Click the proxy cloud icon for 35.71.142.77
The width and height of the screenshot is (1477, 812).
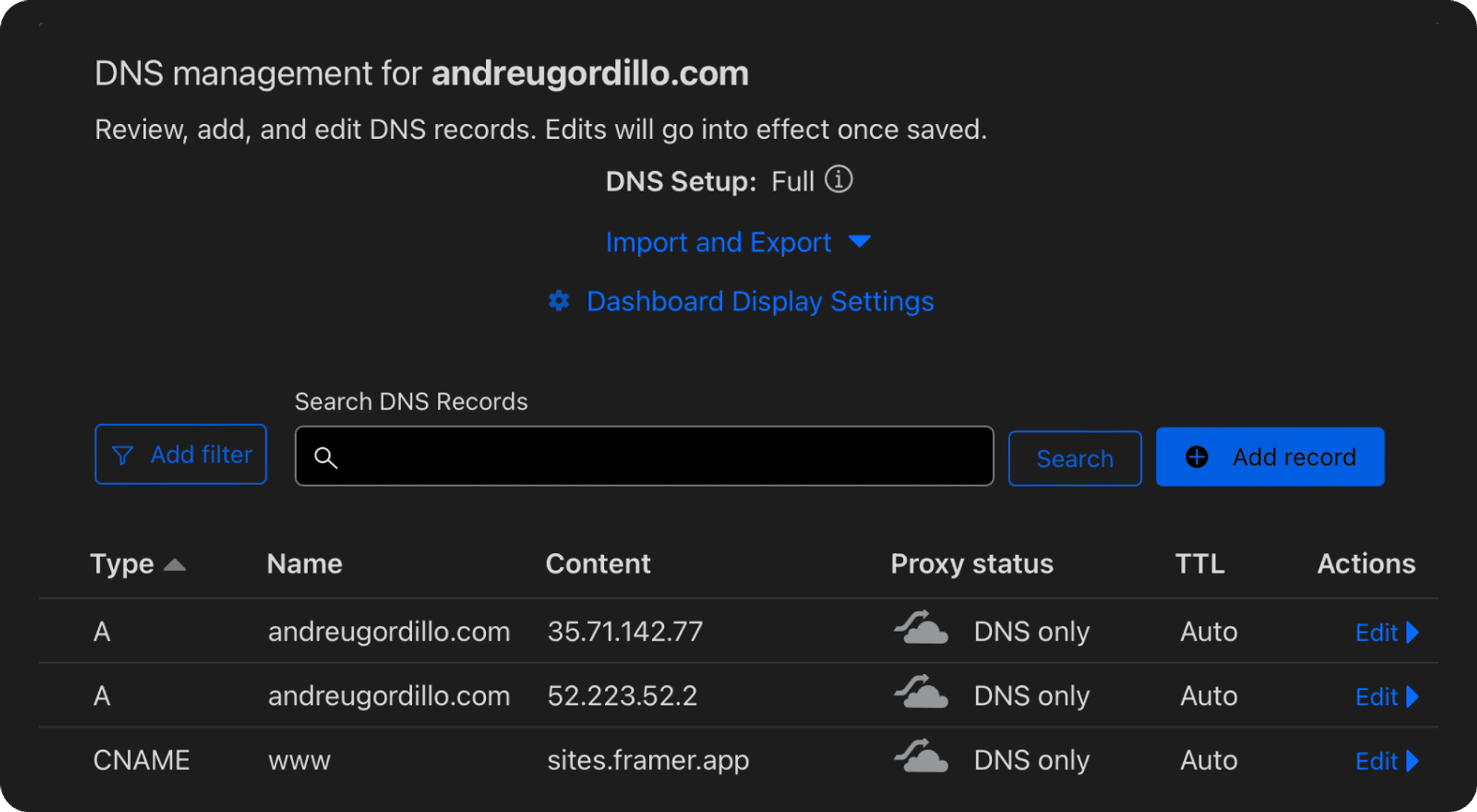pos(921,630)
